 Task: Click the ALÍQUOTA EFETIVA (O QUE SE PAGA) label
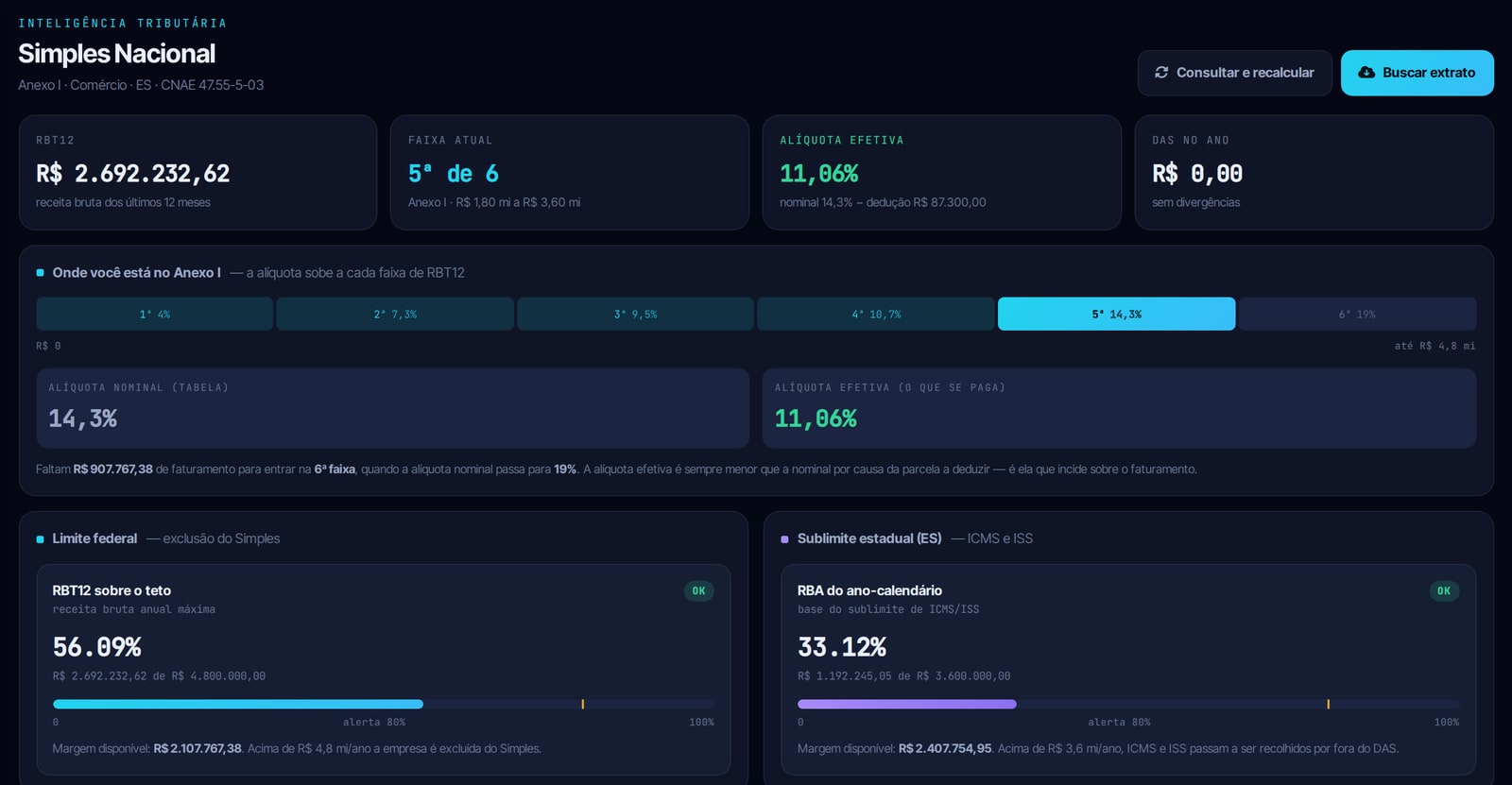pos(890,387)
